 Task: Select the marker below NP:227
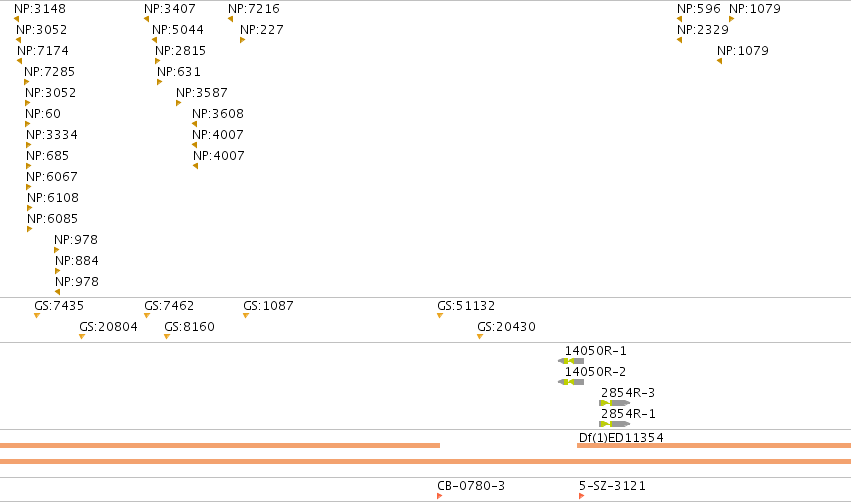click(243, 40)
